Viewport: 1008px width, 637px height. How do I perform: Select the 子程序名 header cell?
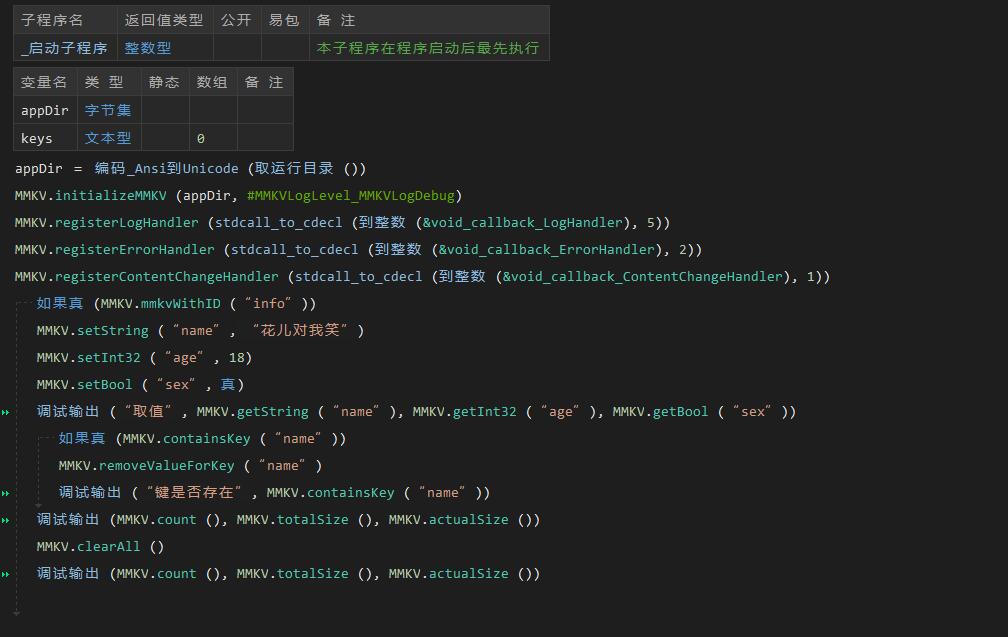(x=65, y=20)
